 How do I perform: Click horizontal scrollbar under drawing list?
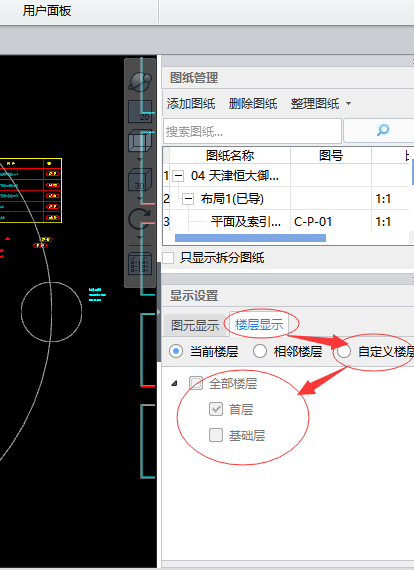[x=250, y=238]
